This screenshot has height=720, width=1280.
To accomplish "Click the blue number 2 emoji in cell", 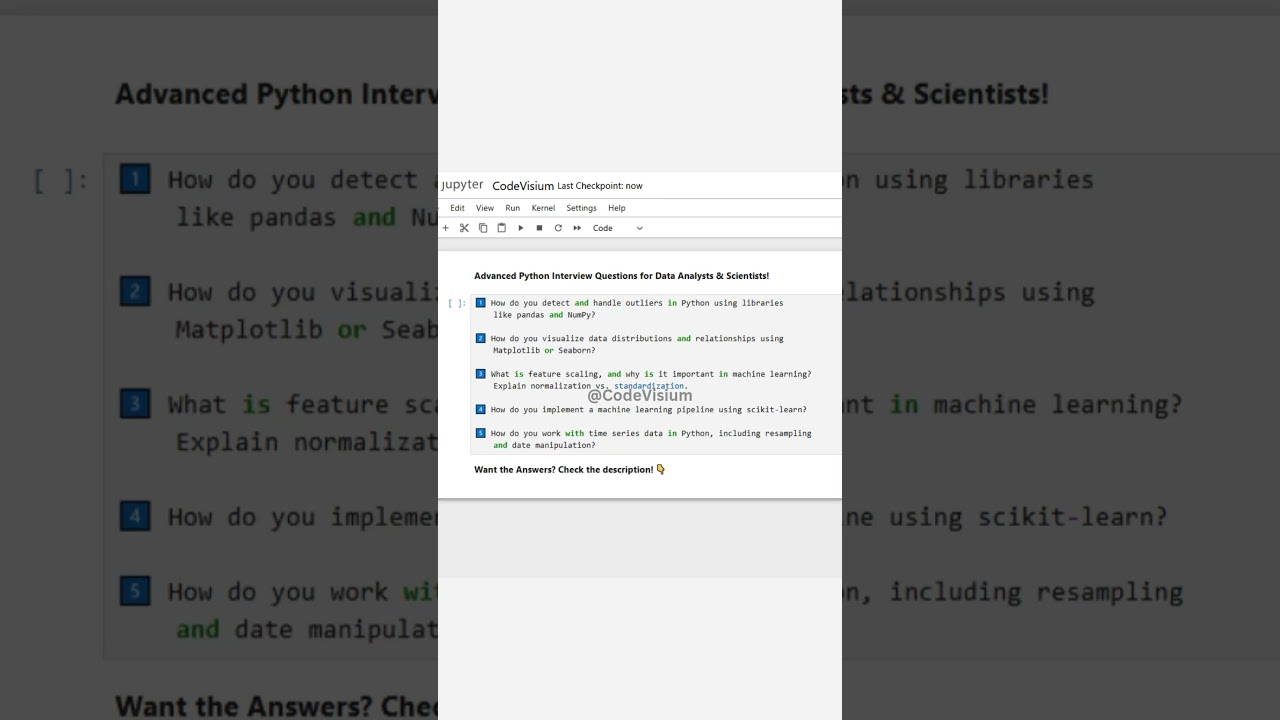I will pyautogui.click(x=481, y=338).
